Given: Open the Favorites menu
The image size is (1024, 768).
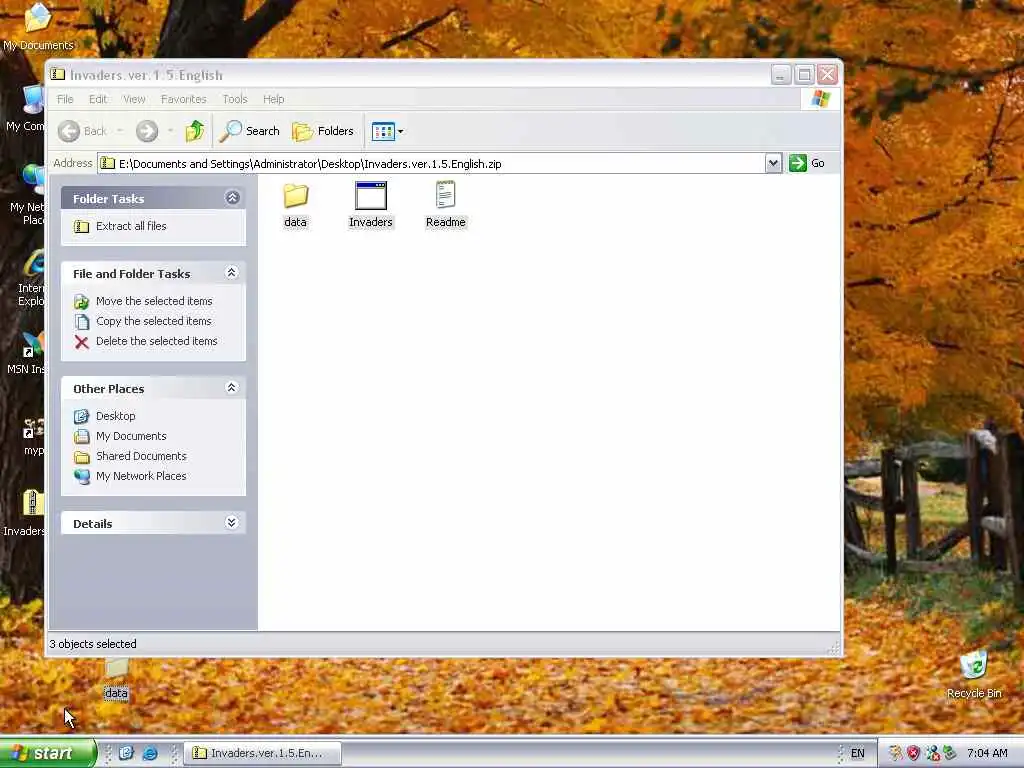Looking at the screenshot, I should [184, 99].
